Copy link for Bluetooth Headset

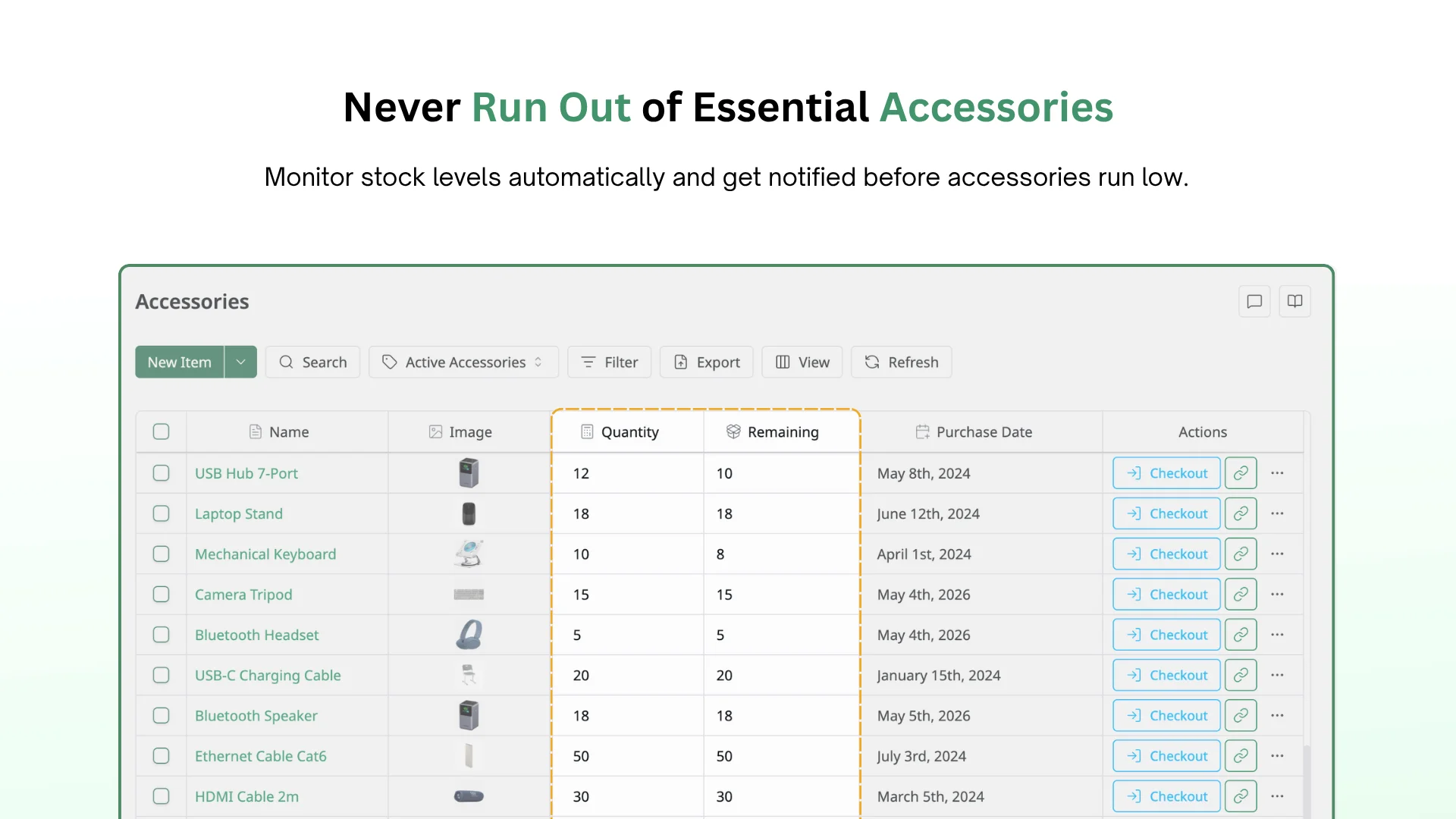[x=1241, y=635]
